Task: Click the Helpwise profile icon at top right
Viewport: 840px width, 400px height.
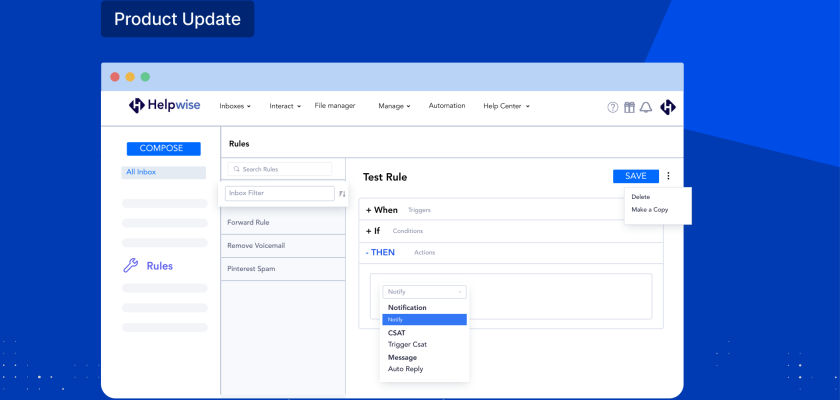Action: point(668,107)
